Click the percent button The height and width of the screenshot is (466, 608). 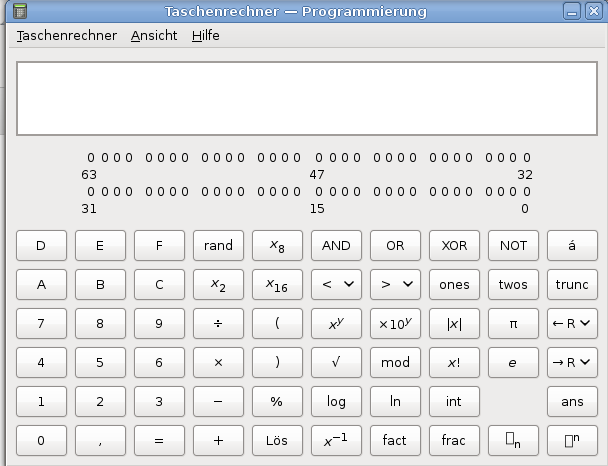coord(277,401)
